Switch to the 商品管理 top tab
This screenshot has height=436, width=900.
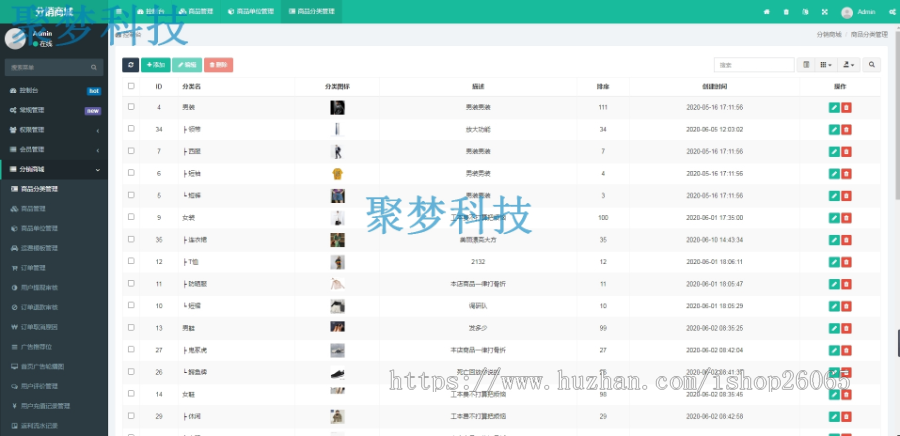[196, 11]
